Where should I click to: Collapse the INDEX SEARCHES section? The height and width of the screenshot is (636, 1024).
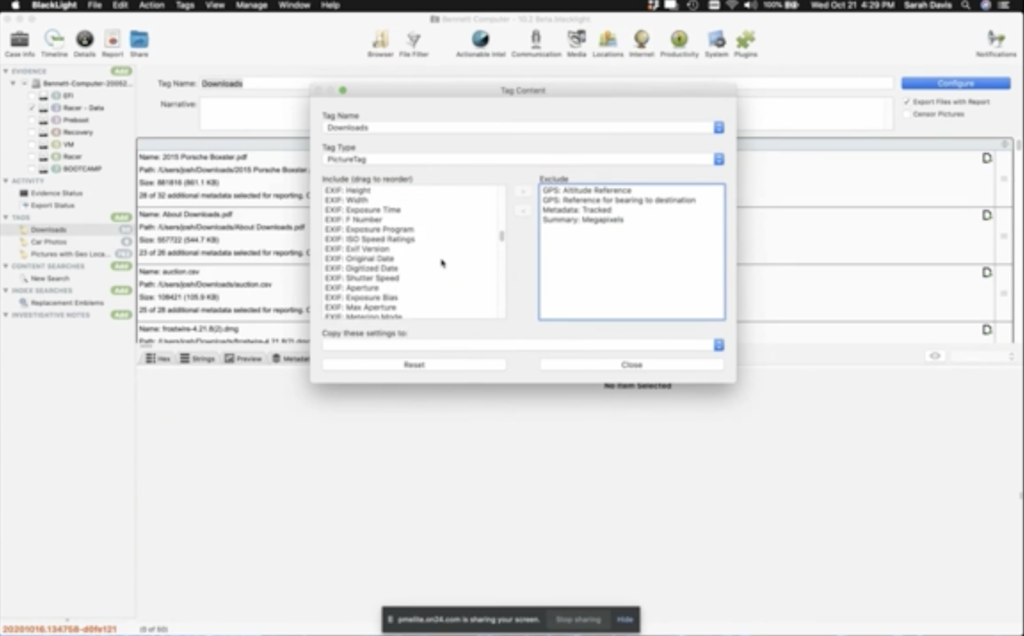pyautogui.click(x=6, y=291)
